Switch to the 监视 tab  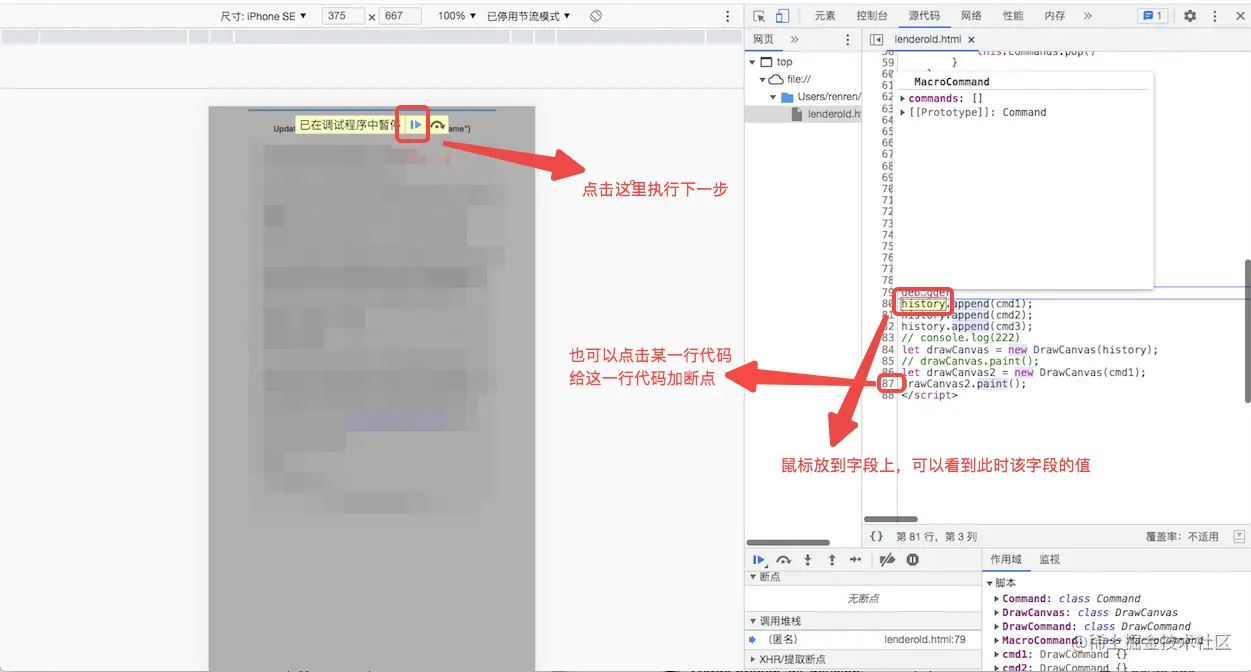[x=1049, y=560]
